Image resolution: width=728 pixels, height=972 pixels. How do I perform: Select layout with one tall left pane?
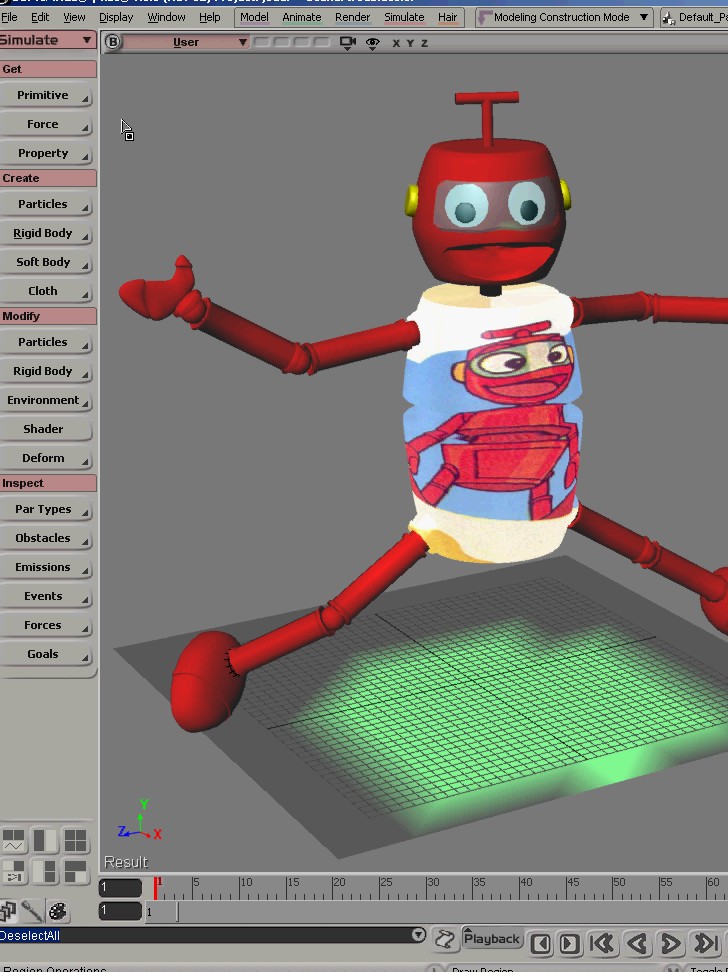pos(45,872)
